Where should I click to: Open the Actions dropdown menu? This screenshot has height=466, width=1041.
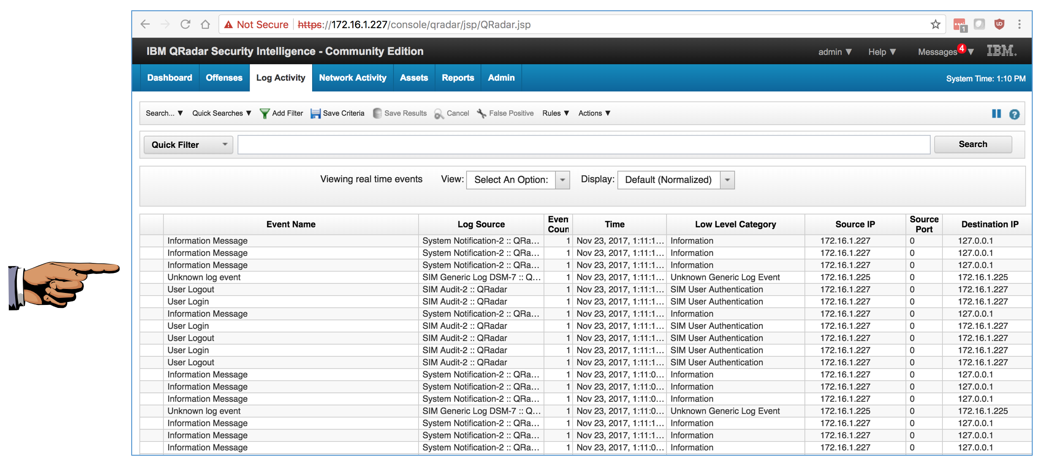pyautogui.click(x=594, y=114)
